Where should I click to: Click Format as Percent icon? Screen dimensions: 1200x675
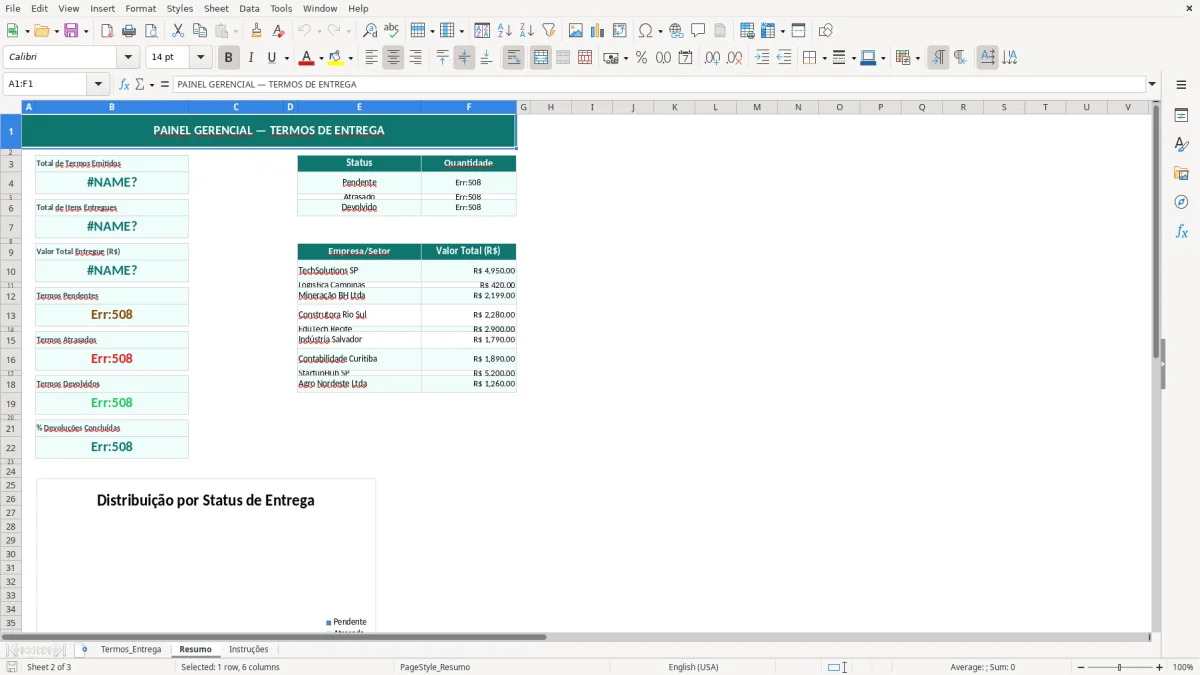tap(642, 58)
